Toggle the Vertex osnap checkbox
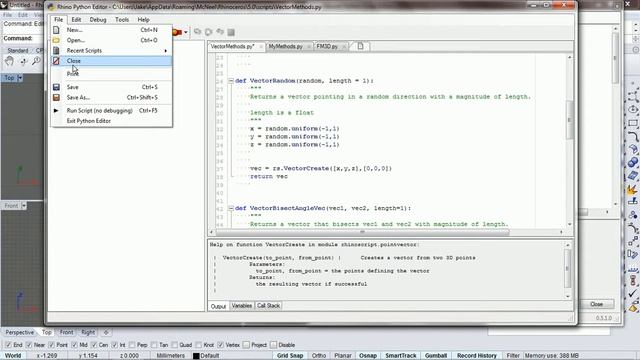The height and width of the screenshot is (360, 640). coord(220,345)
